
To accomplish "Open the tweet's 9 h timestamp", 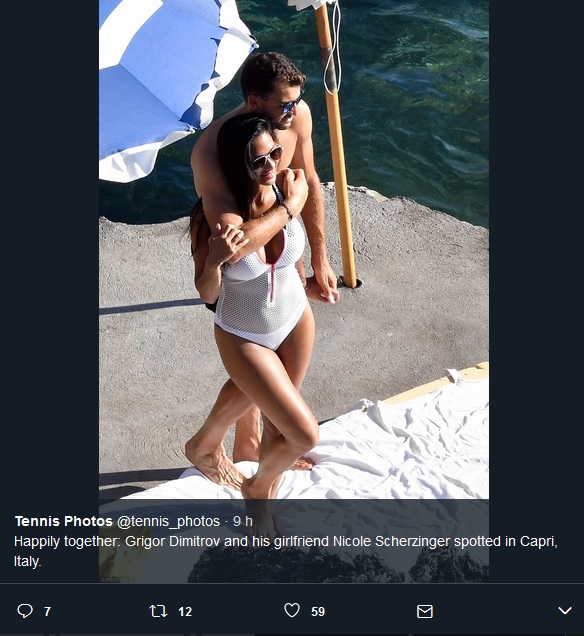I will click(x=243, y=521).
